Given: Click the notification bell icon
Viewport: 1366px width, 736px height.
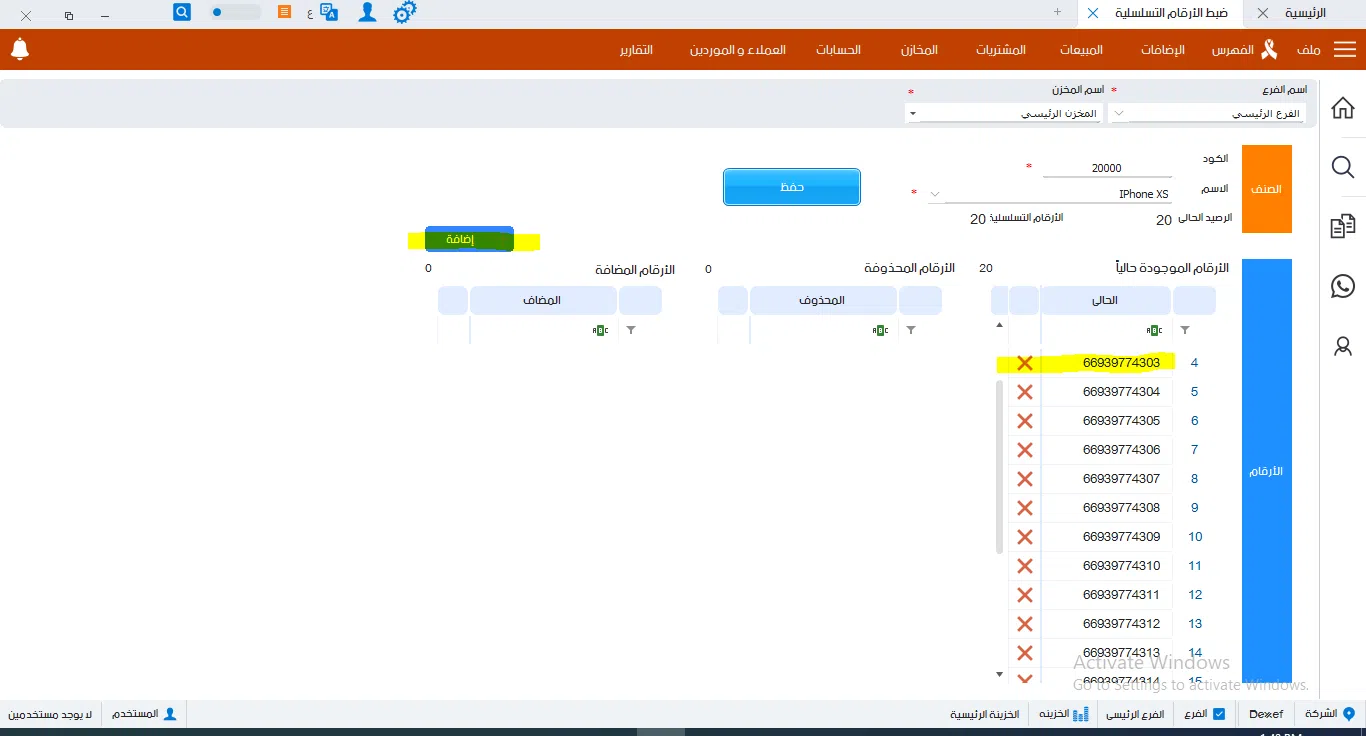Looking at the screenshot, I should tap(19, 49).
